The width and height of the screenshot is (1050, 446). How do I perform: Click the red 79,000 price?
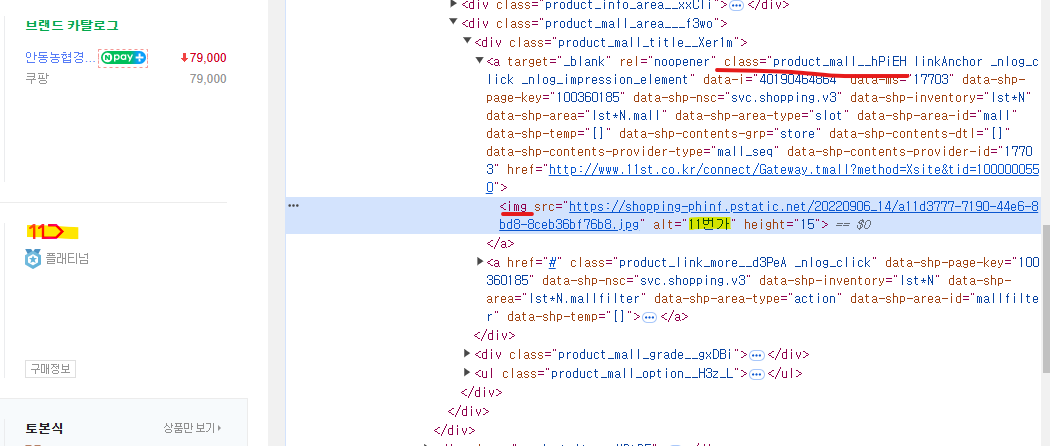[204, 58]
